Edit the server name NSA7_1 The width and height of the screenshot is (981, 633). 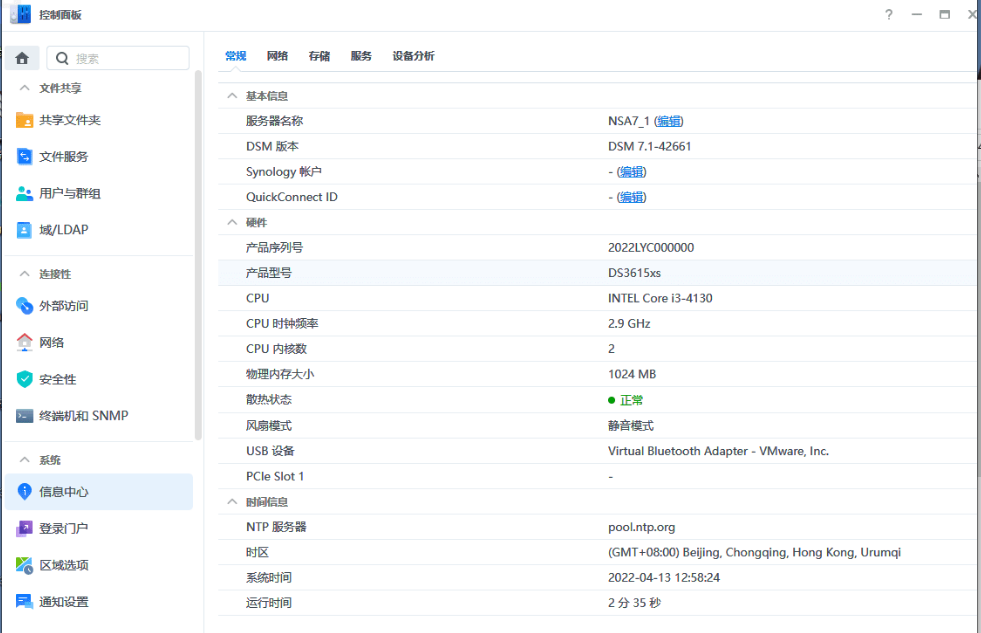tap(669, 121)
